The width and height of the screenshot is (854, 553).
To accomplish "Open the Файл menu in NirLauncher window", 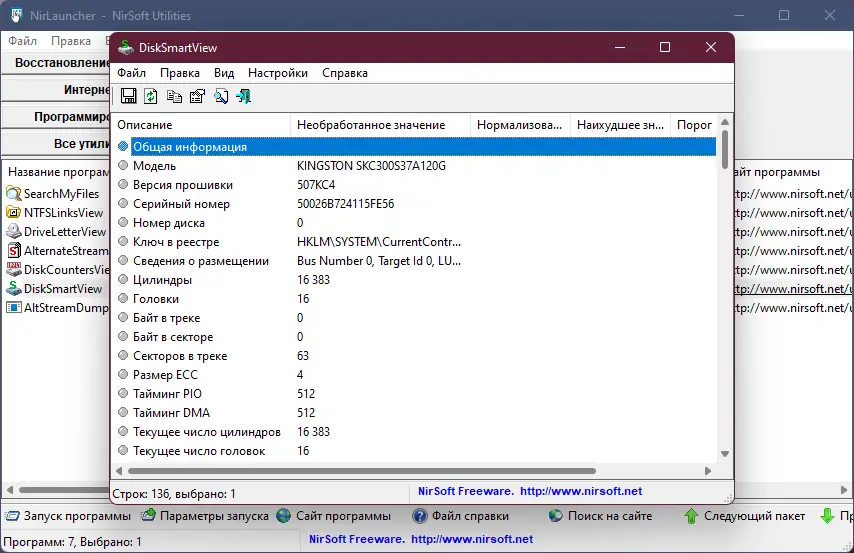I will (22, 41).
